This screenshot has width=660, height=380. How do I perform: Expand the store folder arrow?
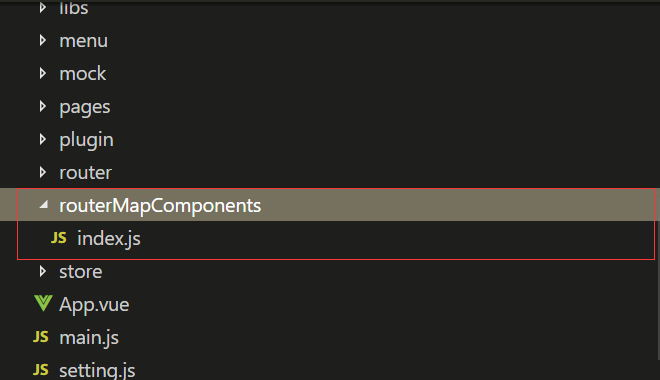pos(43,271)
